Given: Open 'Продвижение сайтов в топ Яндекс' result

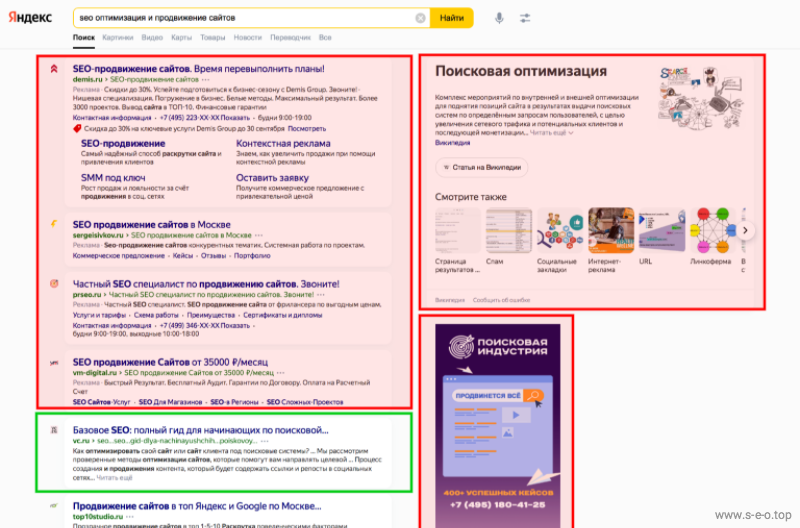Looking at the screenshot, I should [197, 506].
